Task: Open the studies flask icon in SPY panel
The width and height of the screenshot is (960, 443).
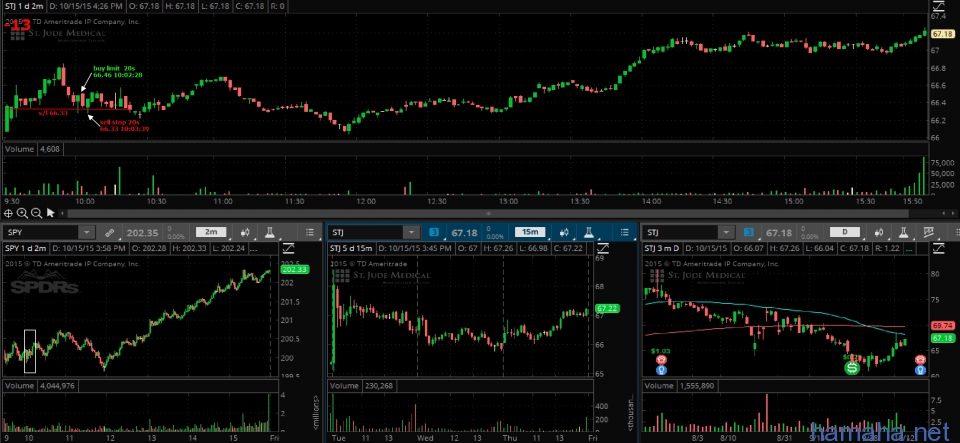Action: 270,232
